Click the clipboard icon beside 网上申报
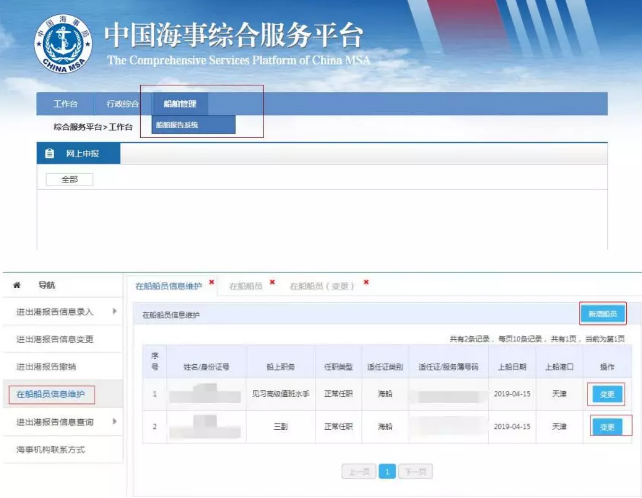The width and height of the screenshot is (642, 498). point(50,154)
